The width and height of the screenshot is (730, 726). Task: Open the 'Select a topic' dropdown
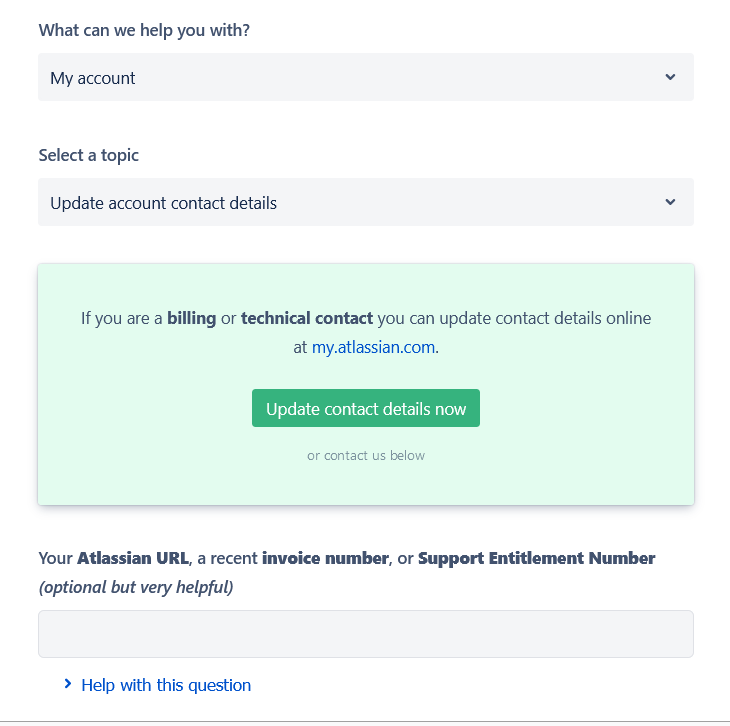coord(365,202)
